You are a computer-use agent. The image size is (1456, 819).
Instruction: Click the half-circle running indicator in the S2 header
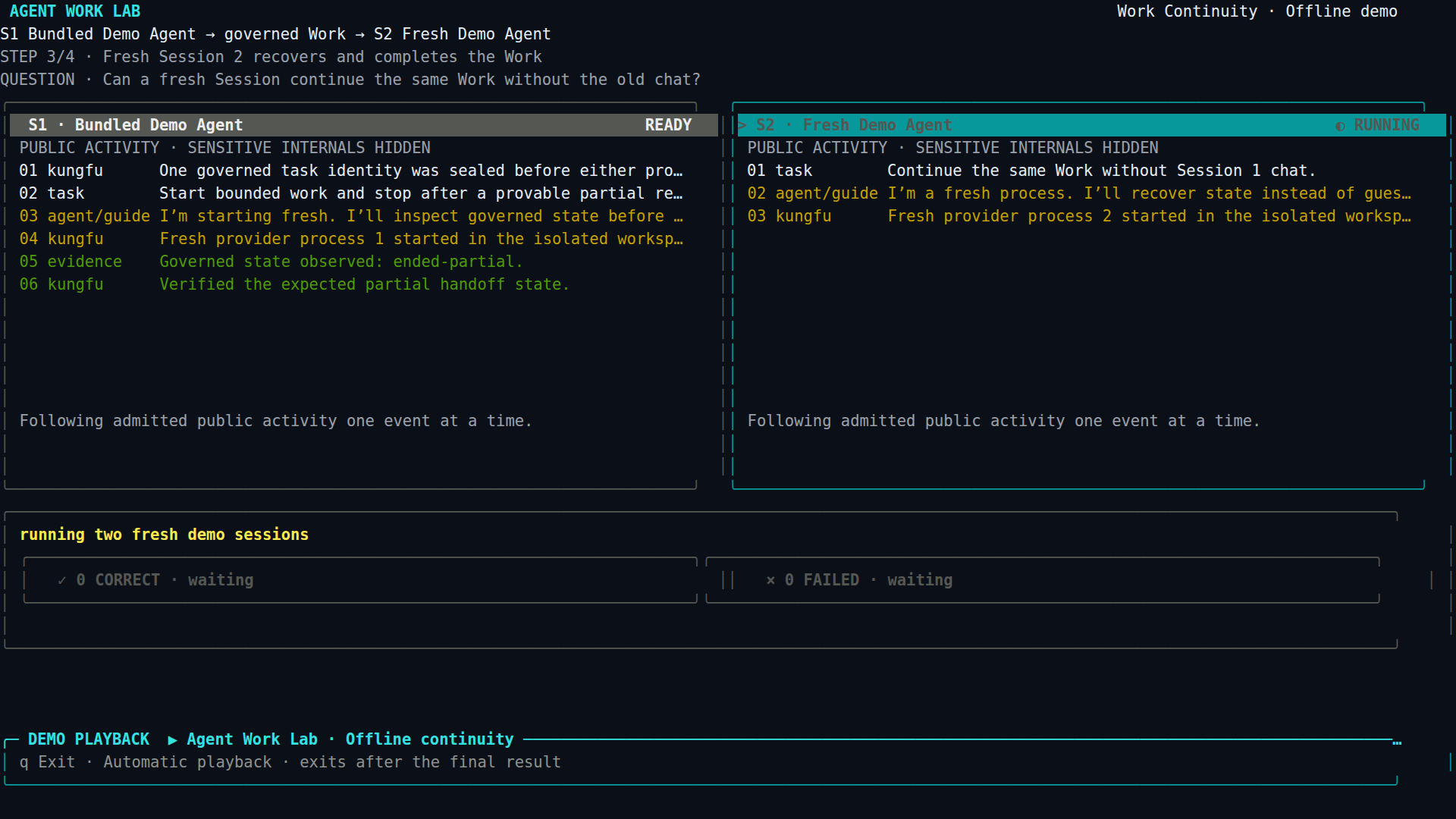1340,126
